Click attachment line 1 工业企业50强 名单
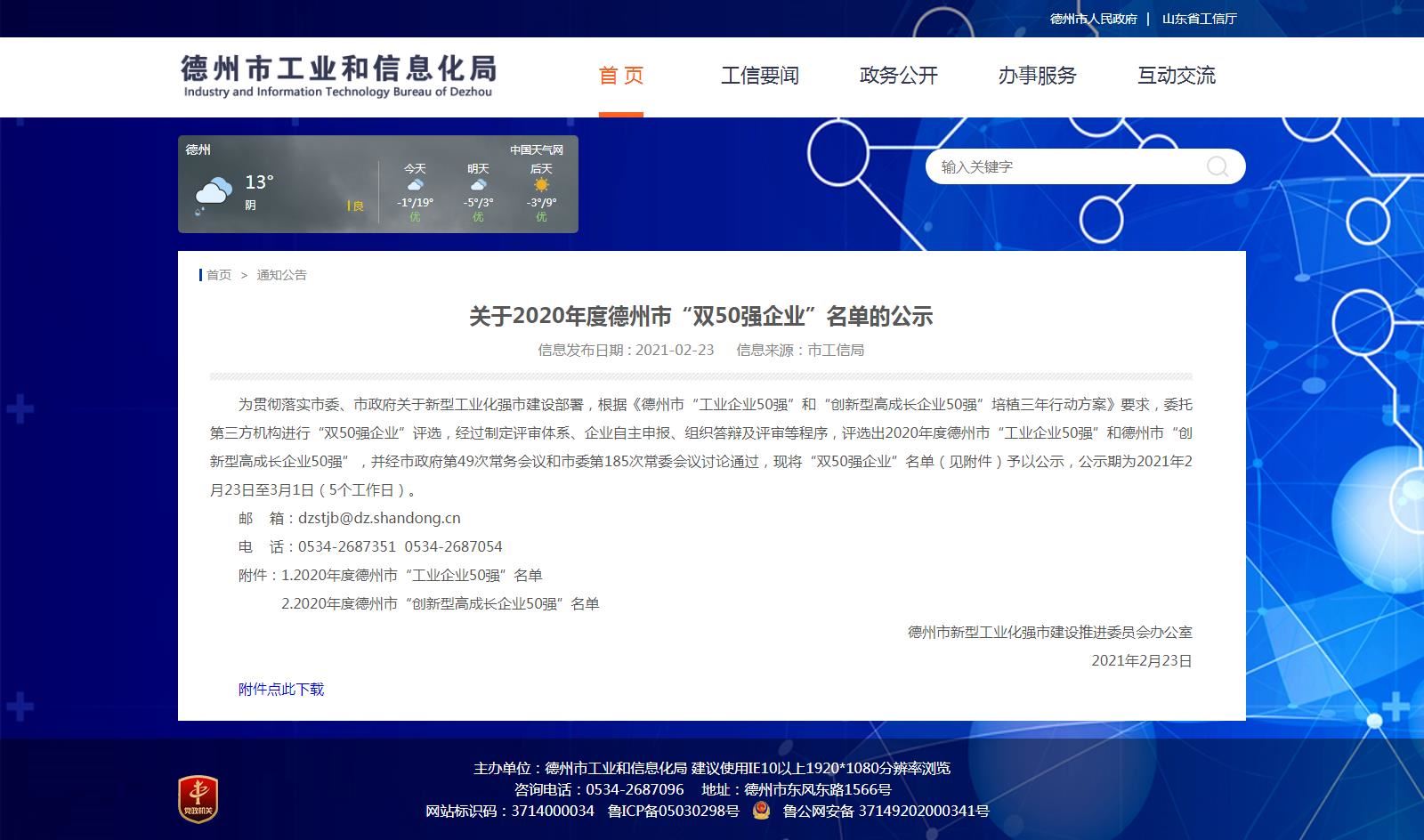Image resolution: width=1424 pixels, height=840 pixels. pos(412,575)
